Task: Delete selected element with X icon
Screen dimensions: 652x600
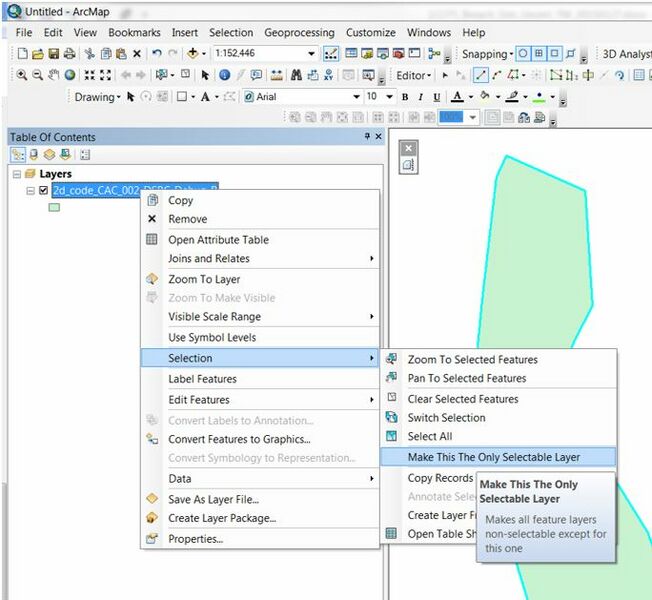Action: (137, 54)
